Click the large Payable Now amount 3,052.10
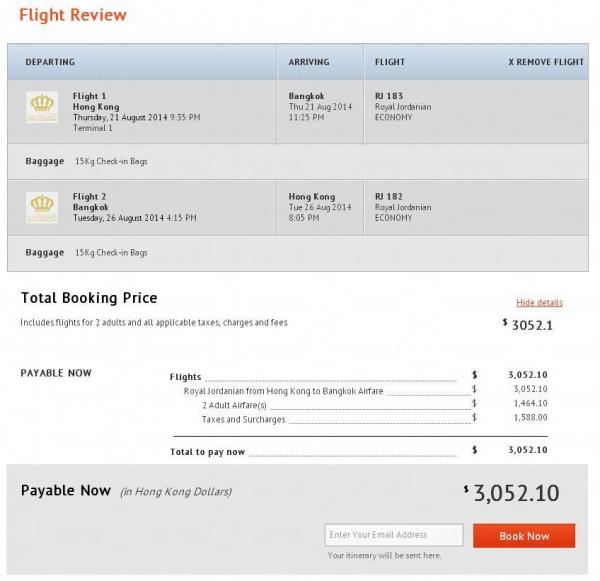The height and width of the screenshot is (581, 600). [515, 493]
